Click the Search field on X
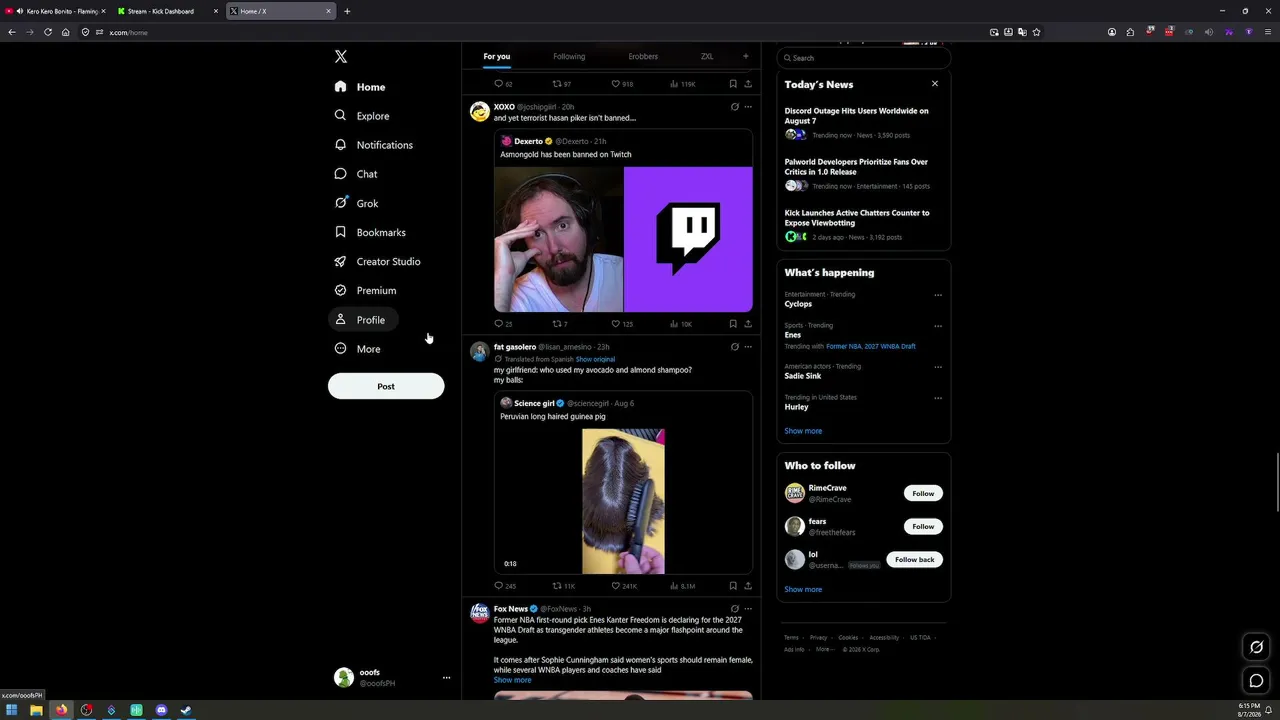The height and width of the screenshot is (720, 1280). pyautogui.click(x=864, y=58)
